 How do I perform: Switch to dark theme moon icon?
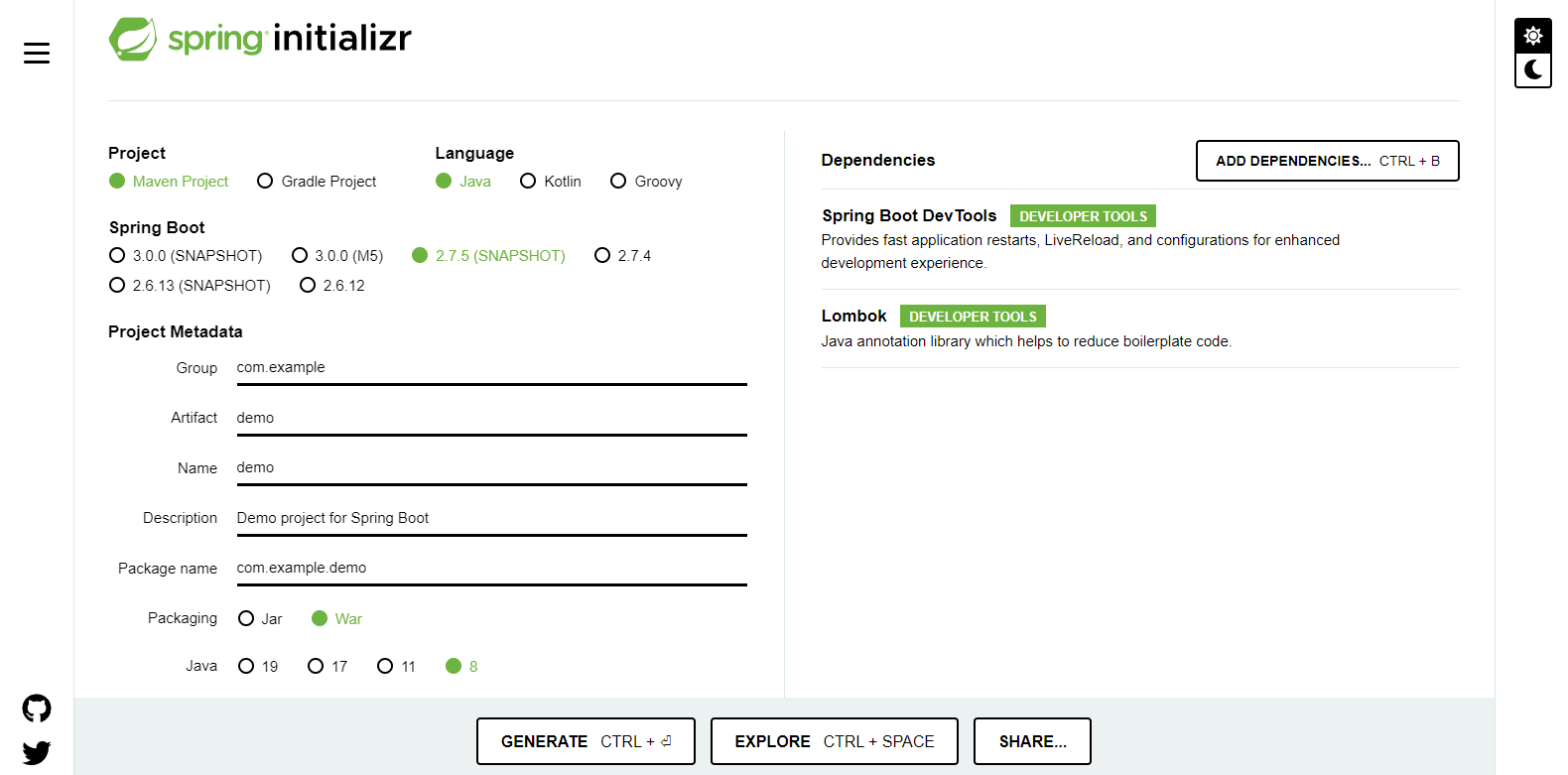[x=1533, y=69]
